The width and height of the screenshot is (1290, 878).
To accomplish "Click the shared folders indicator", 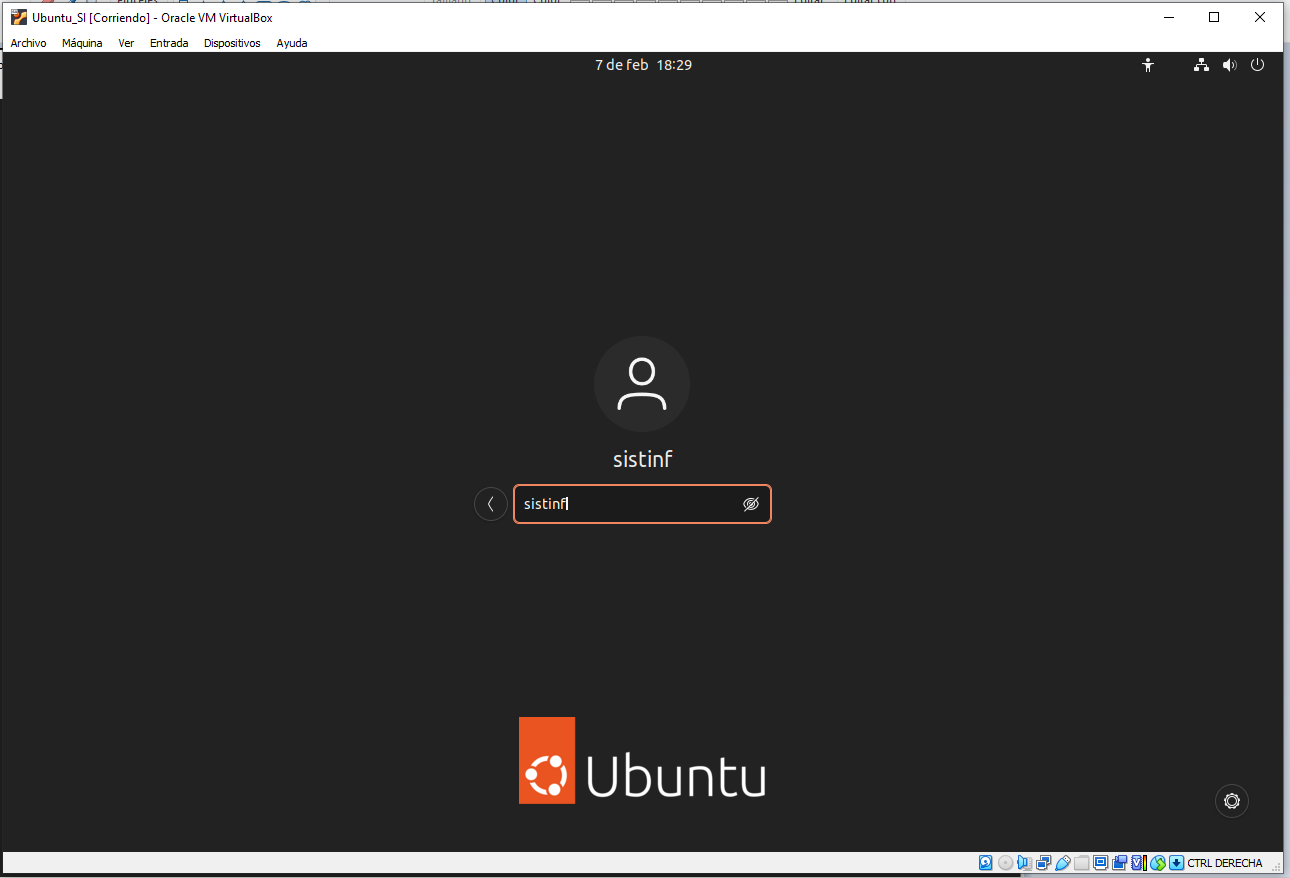I will coord(1081,863).
